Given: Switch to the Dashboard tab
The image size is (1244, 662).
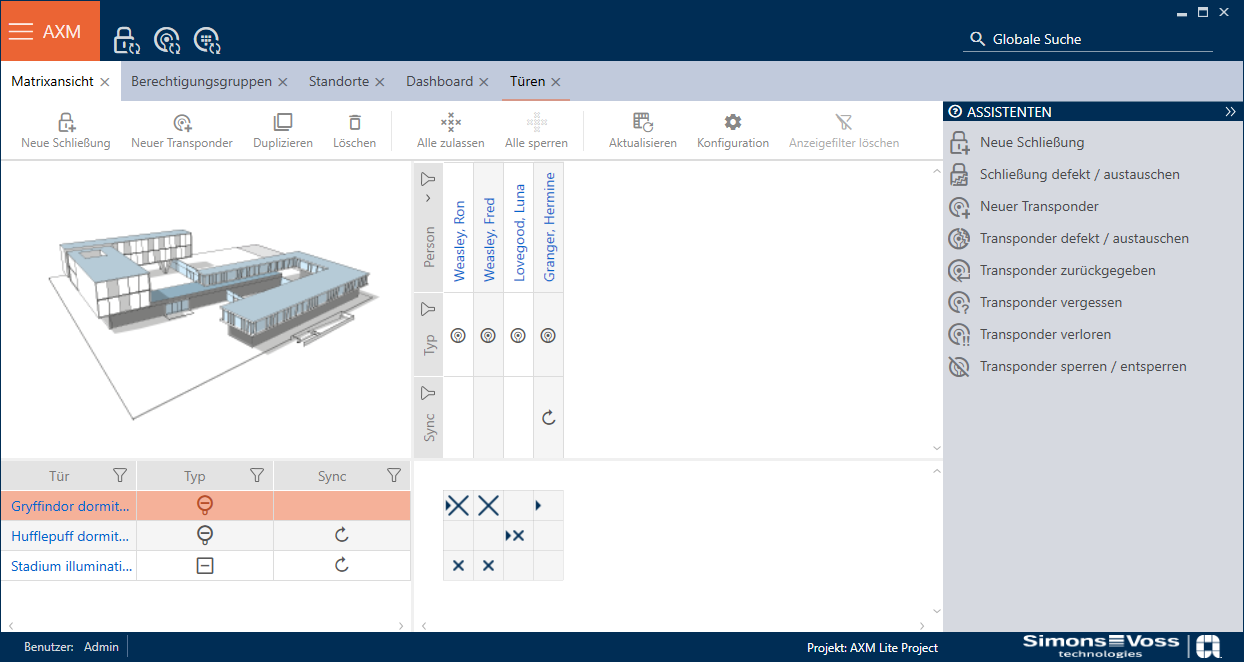Looking at the screenshot, I should [439, 82].
